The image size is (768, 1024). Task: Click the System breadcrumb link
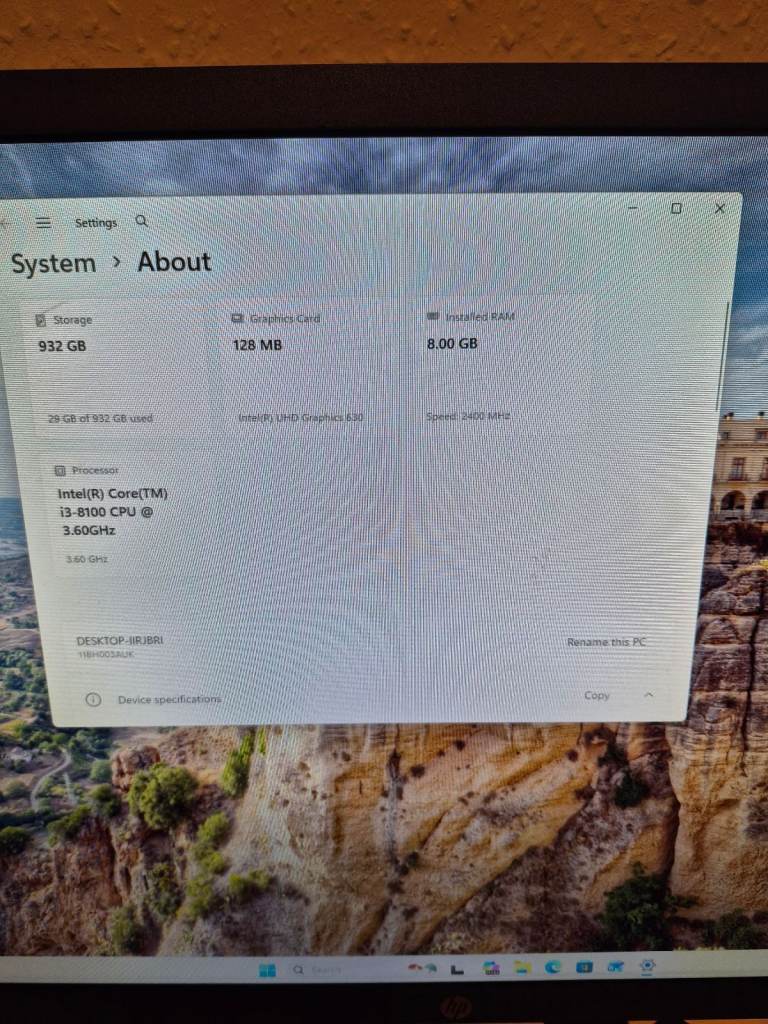tap(54, 264)
